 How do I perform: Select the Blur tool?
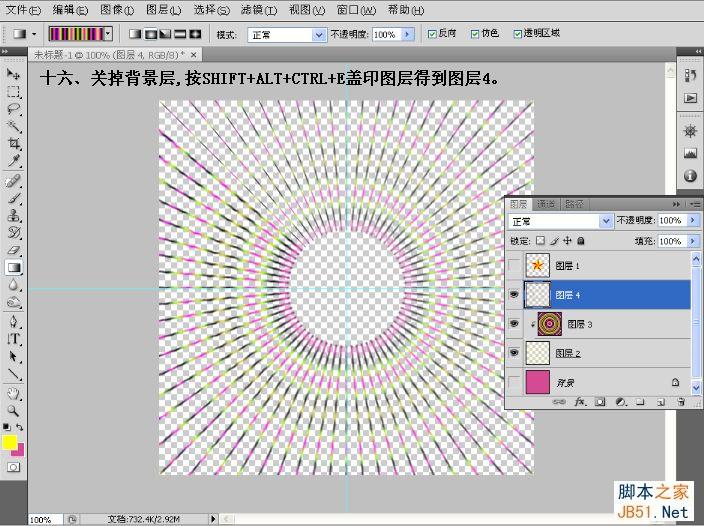13,285
